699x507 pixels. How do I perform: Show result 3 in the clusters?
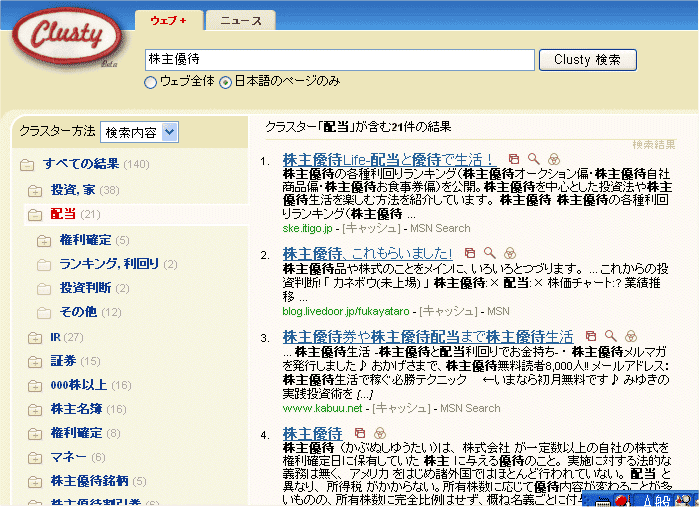(631, 337)
